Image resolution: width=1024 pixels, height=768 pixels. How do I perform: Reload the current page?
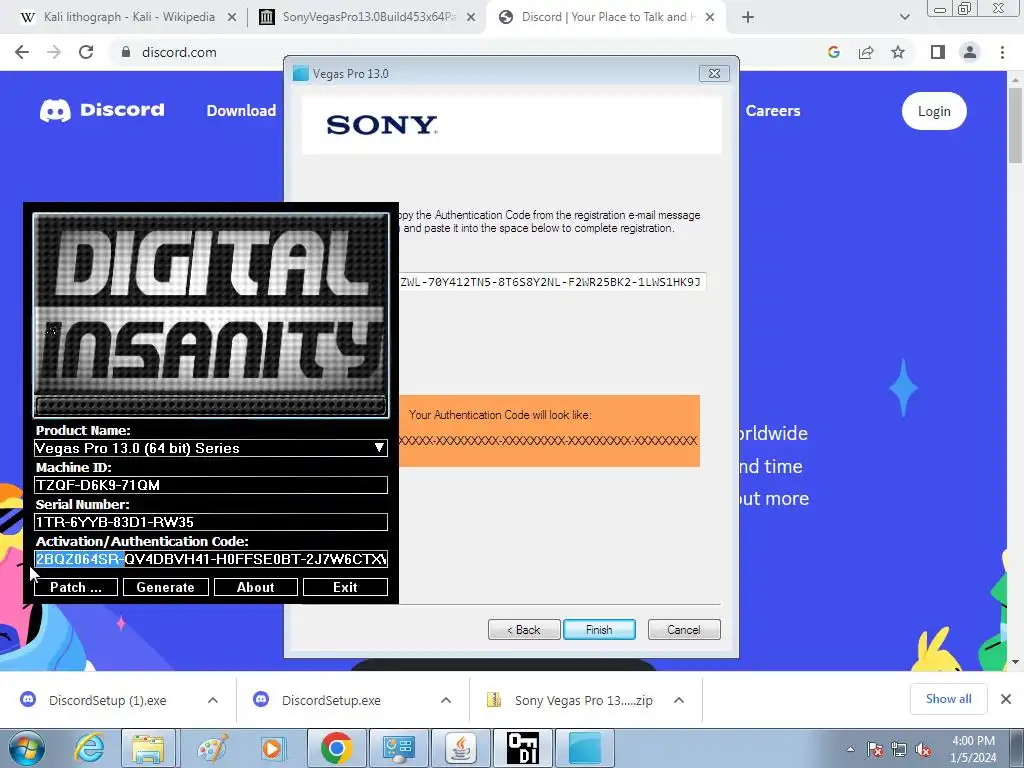click(x=86, y=52)
